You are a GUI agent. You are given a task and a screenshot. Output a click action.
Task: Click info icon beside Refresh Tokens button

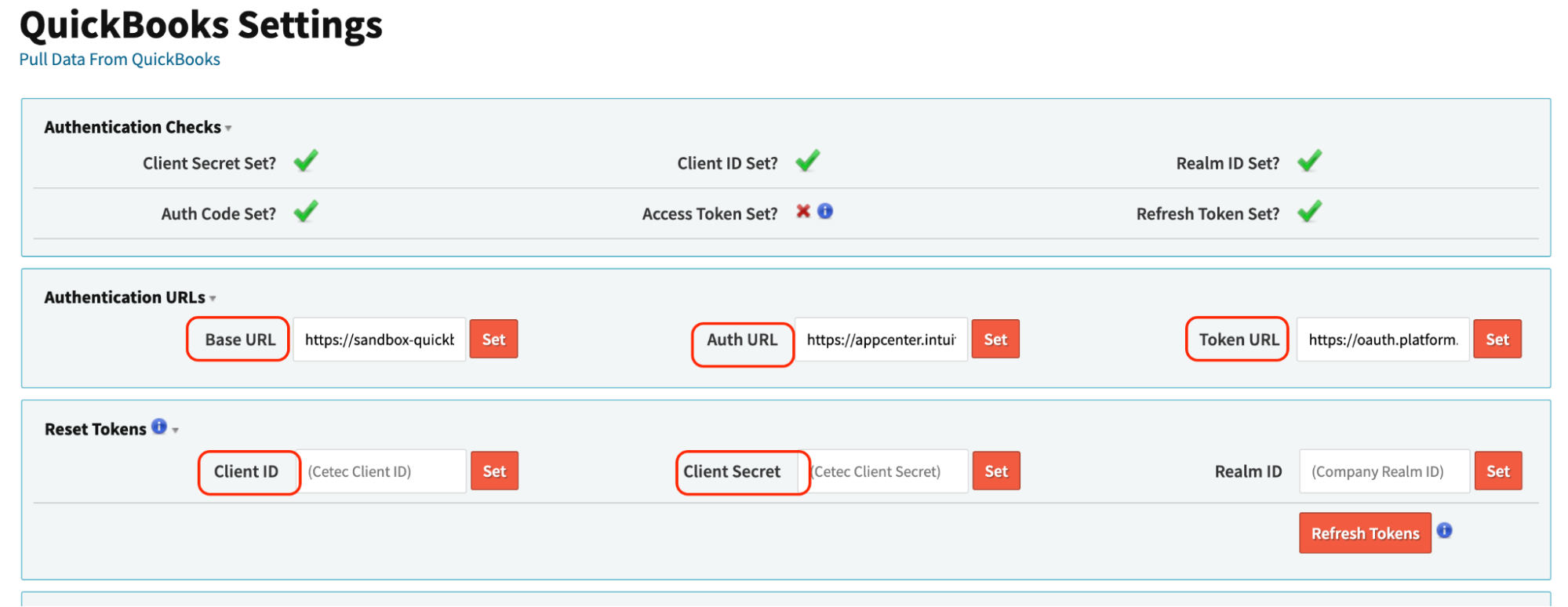coord(1444,531)
